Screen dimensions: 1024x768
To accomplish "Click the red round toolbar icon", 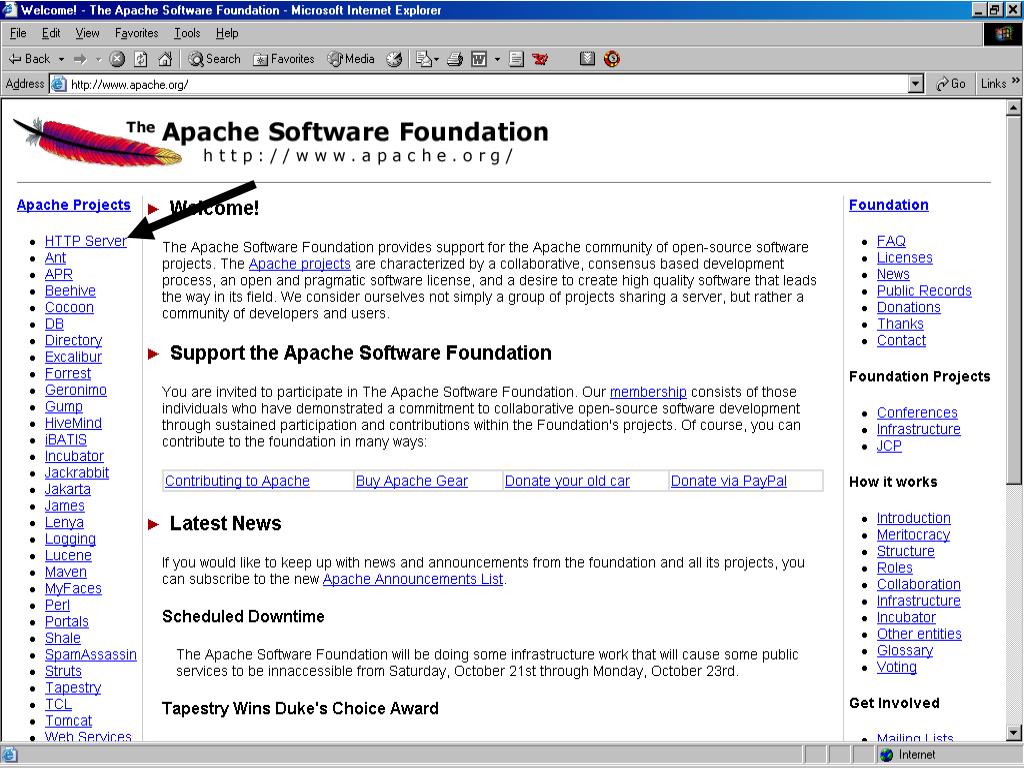I will (x=612, y=59).
